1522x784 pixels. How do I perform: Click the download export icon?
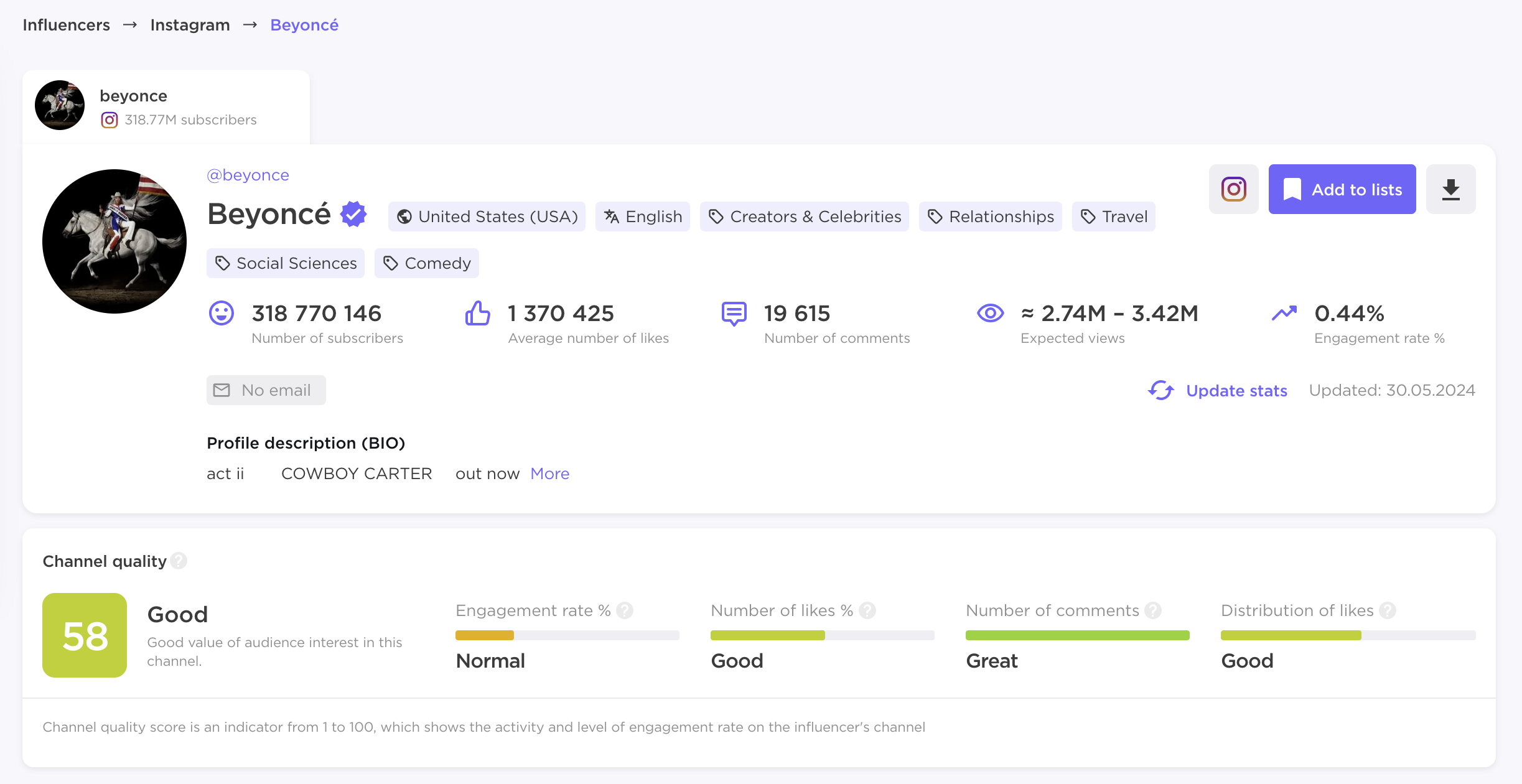tap(1450, 189)
